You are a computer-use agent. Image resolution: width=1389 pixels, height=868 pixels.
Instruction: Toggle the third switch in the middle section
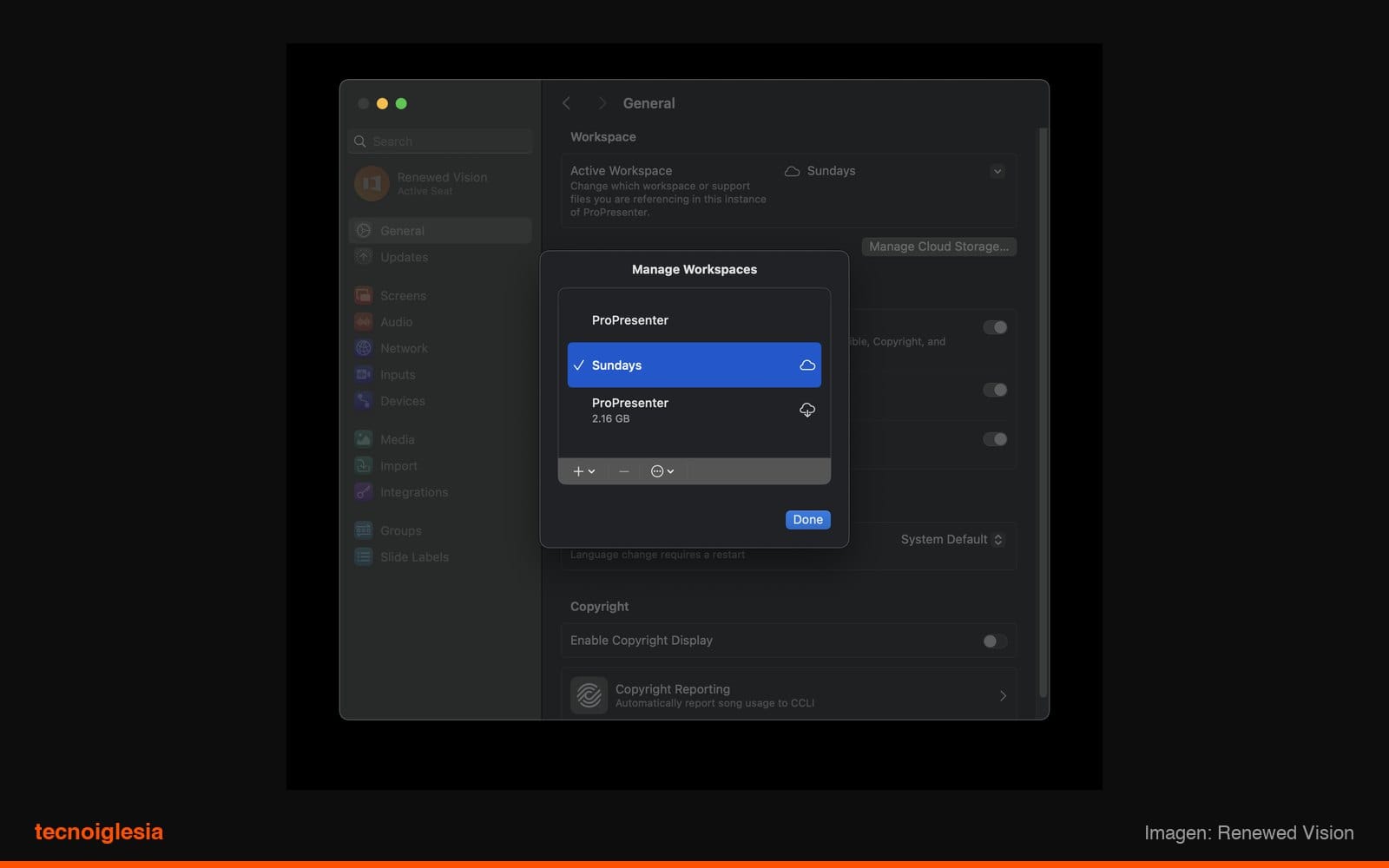pyautogui.click(x=995, y=439)
